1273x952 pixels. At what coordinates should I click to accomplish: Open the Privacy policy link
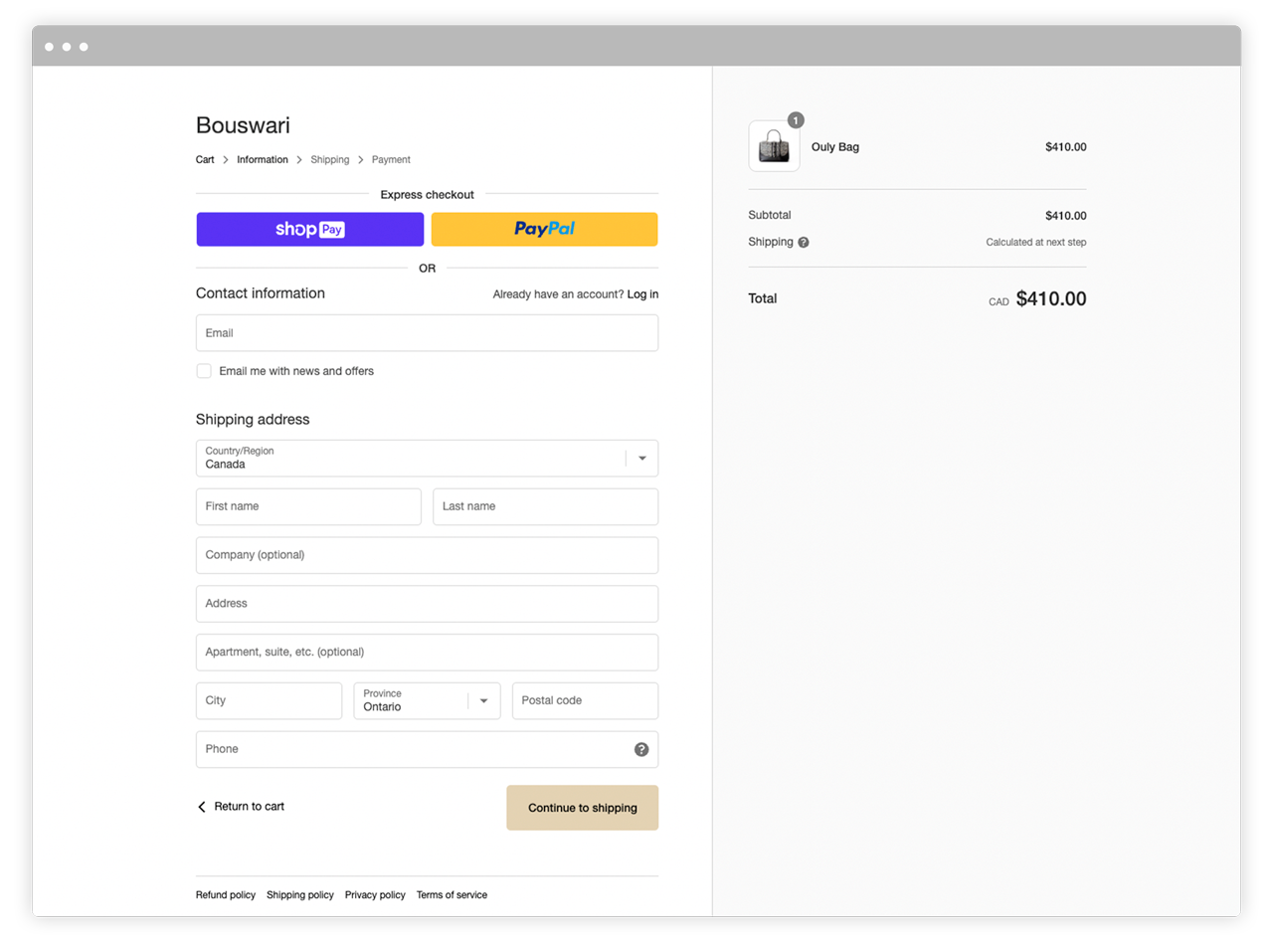pos(375,895)
